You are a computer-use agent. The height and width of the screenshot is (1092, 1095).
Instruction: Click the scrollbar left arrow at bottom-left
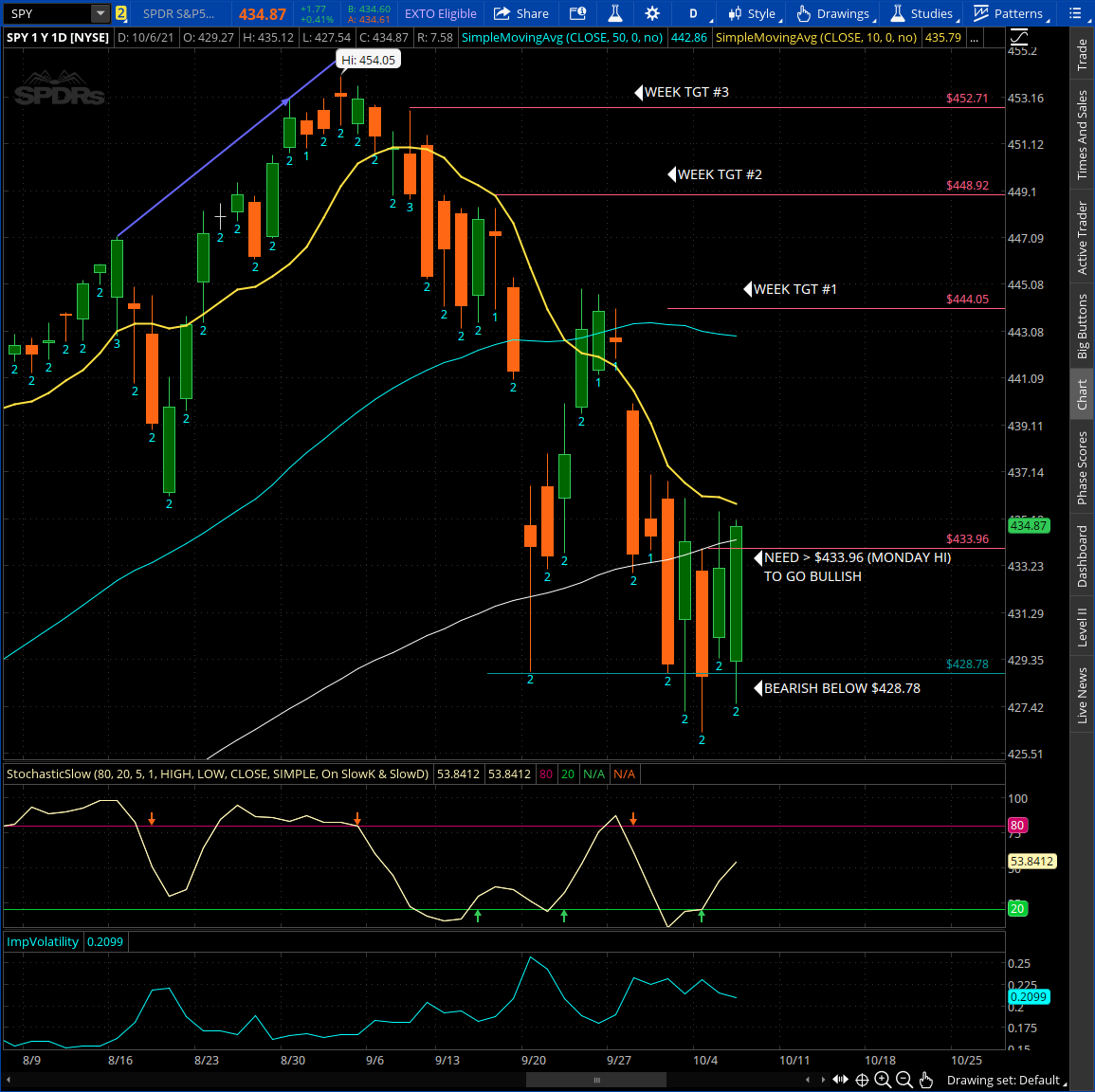tap(9, 1080)
